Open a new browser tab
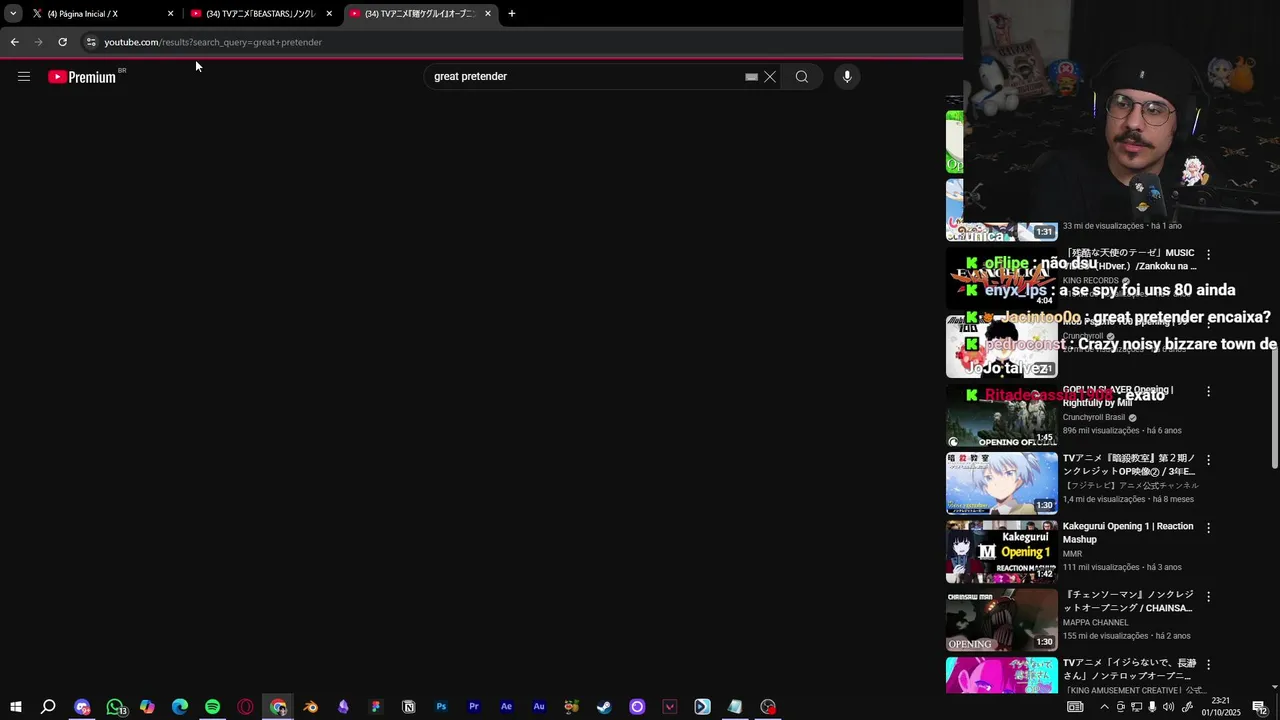This screenshot has width=1280, height=720. click(x=512, y=14)
